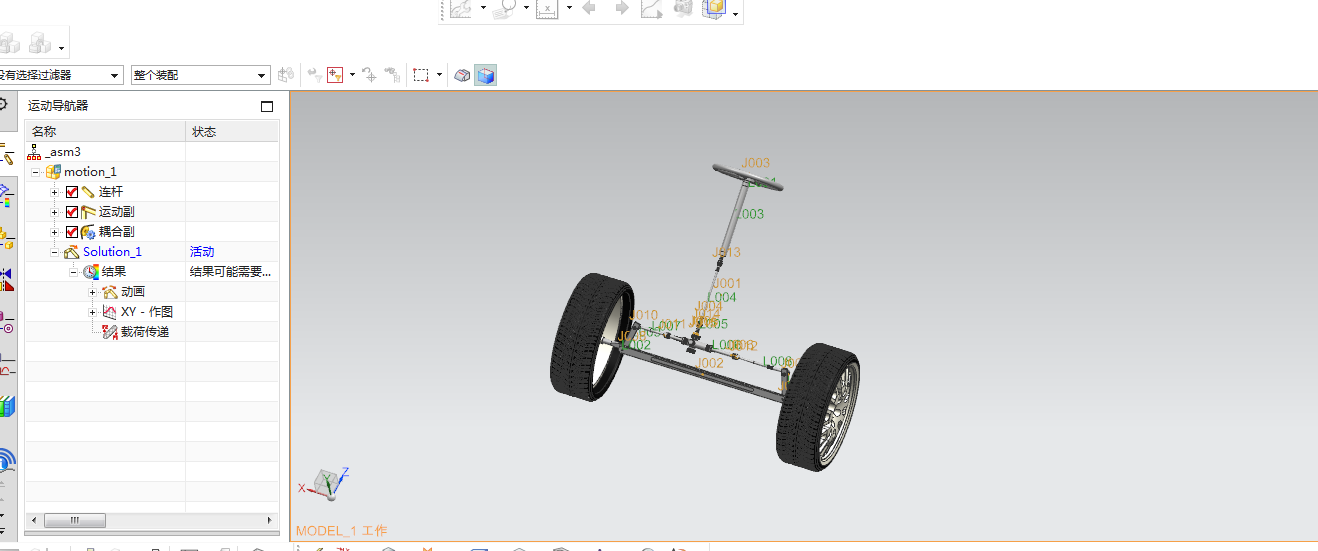Click the camera capture icon in top toolbar
Screen dimensions: 1318x551
(683, 8)
